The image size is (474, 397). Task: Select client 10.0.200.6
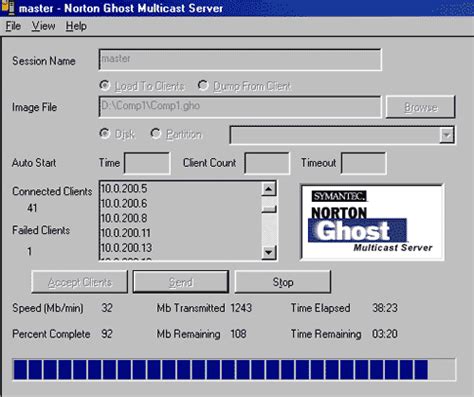point(180,203)
